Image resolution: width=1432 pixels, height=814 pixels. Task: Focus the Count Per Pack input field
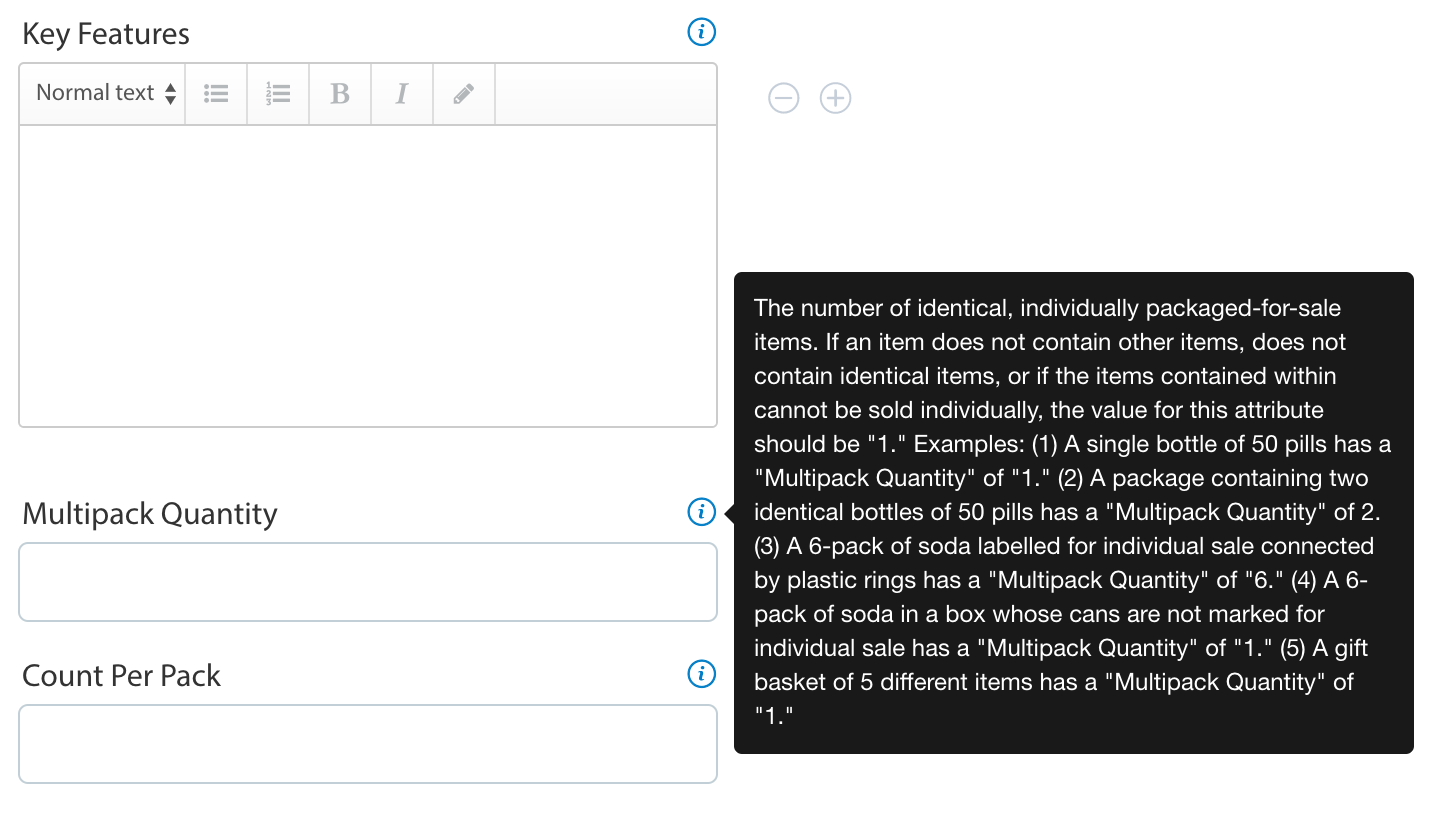point(368,744)
